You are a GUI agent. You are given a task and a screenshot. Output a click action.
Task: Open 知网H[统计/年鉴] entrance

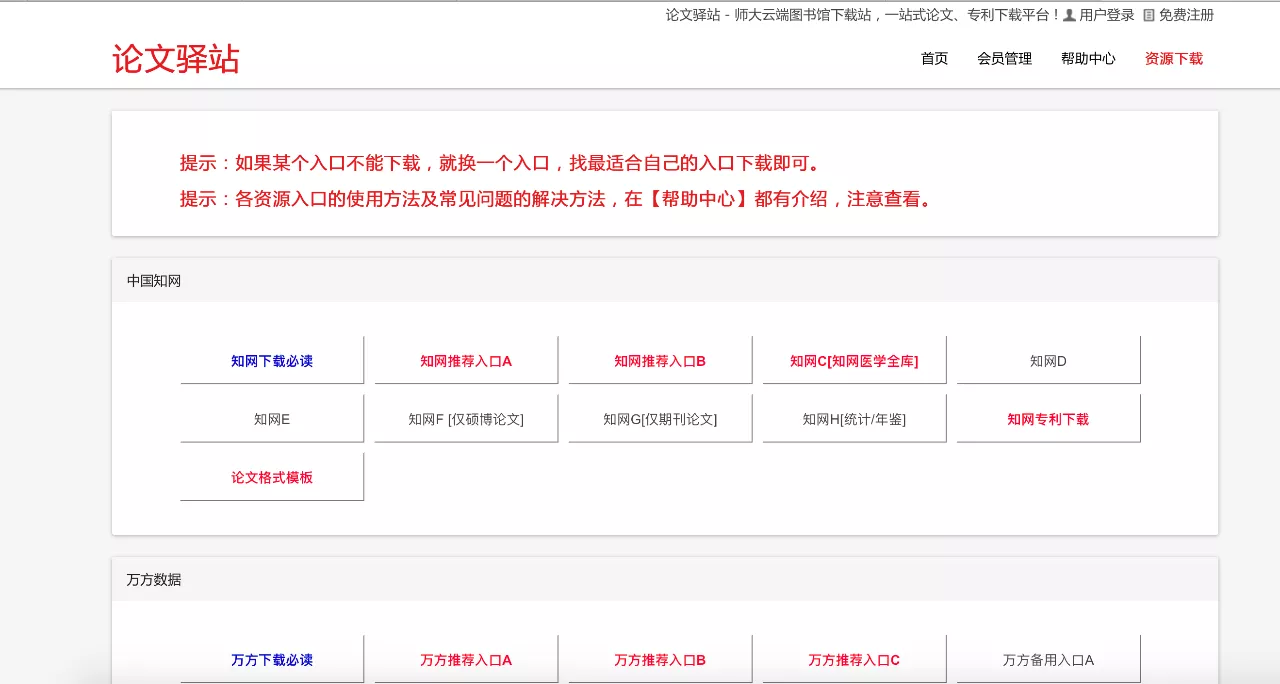click(x=854, y=418)
